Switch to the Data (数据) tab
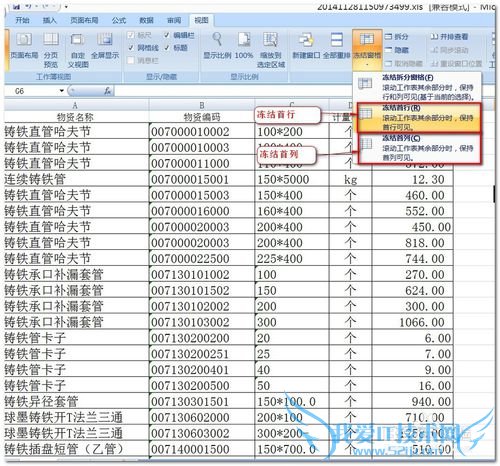This screenshot has width=500, height=466. tap(146, 20)
